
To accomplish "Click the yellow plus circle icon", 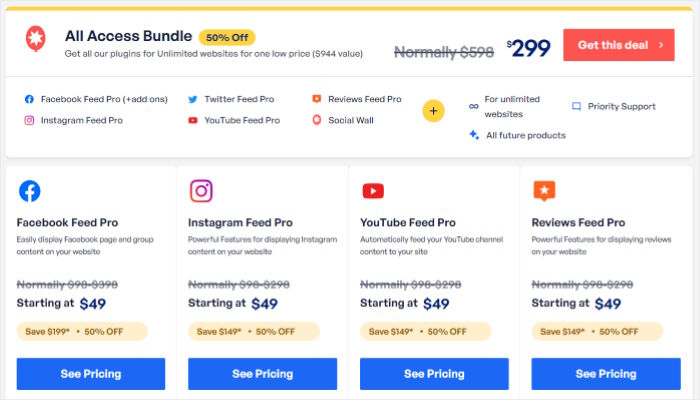I will (433, 110).
